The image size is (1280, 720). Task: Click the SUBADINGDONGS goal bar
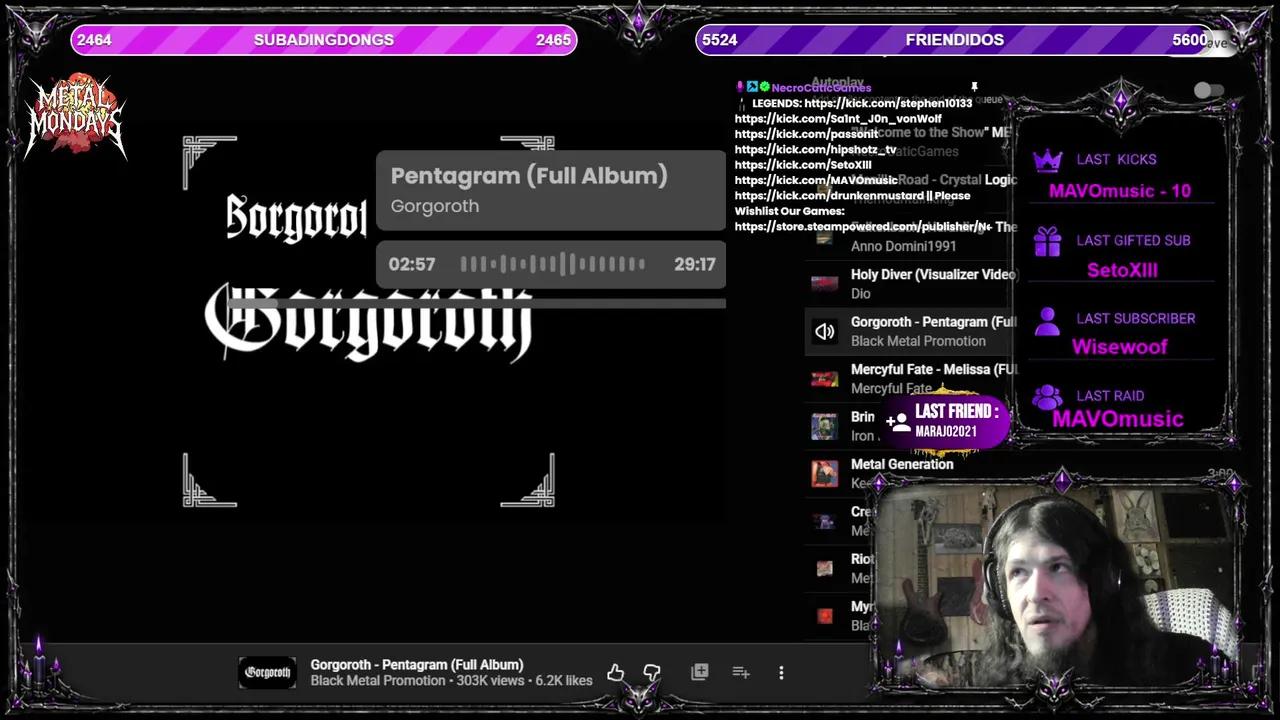pos(324,40)
